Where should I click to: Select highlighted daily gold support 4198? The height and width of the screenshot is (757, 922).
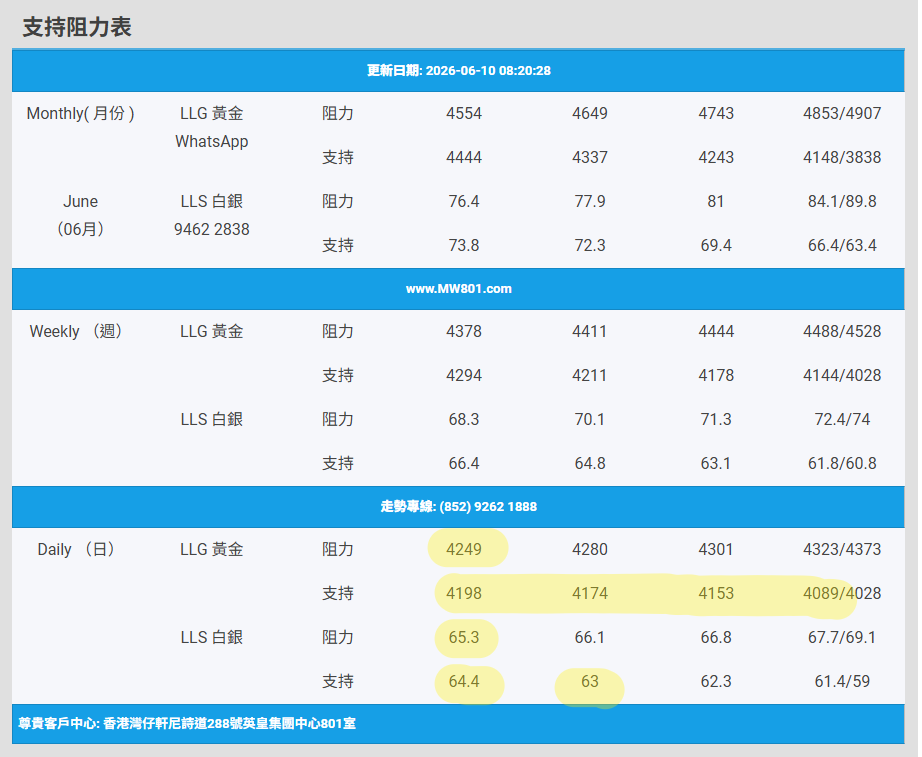(464, 593)
